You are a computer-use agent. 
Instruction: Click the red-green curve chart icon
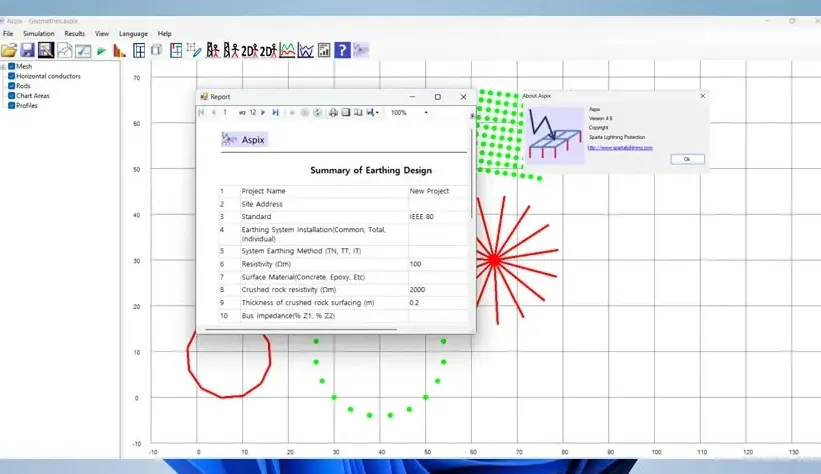(287, 50)
